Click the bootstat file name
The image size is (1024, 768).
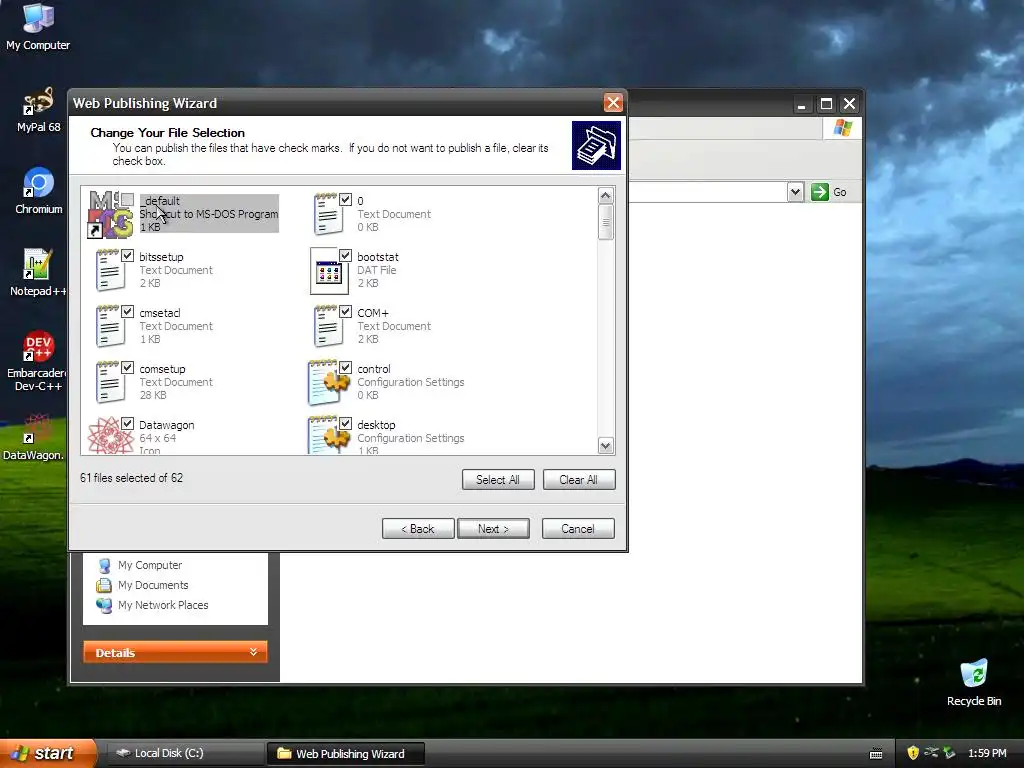377,257
